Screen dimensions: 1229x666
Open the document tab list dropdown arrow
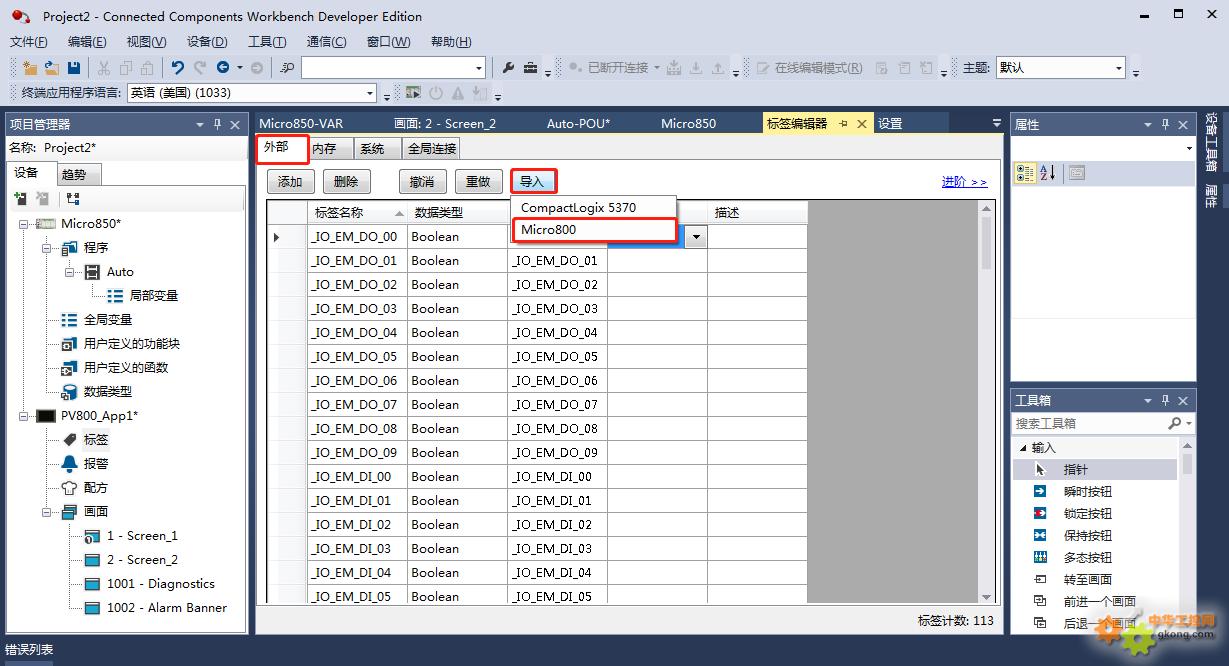(996, 123)
